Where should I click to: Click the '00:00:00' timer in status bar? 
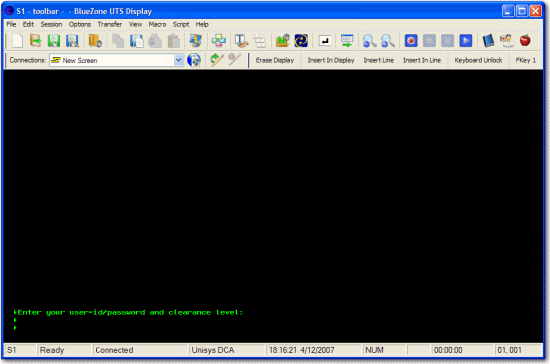pyautogui.click(x=448, y=350)
